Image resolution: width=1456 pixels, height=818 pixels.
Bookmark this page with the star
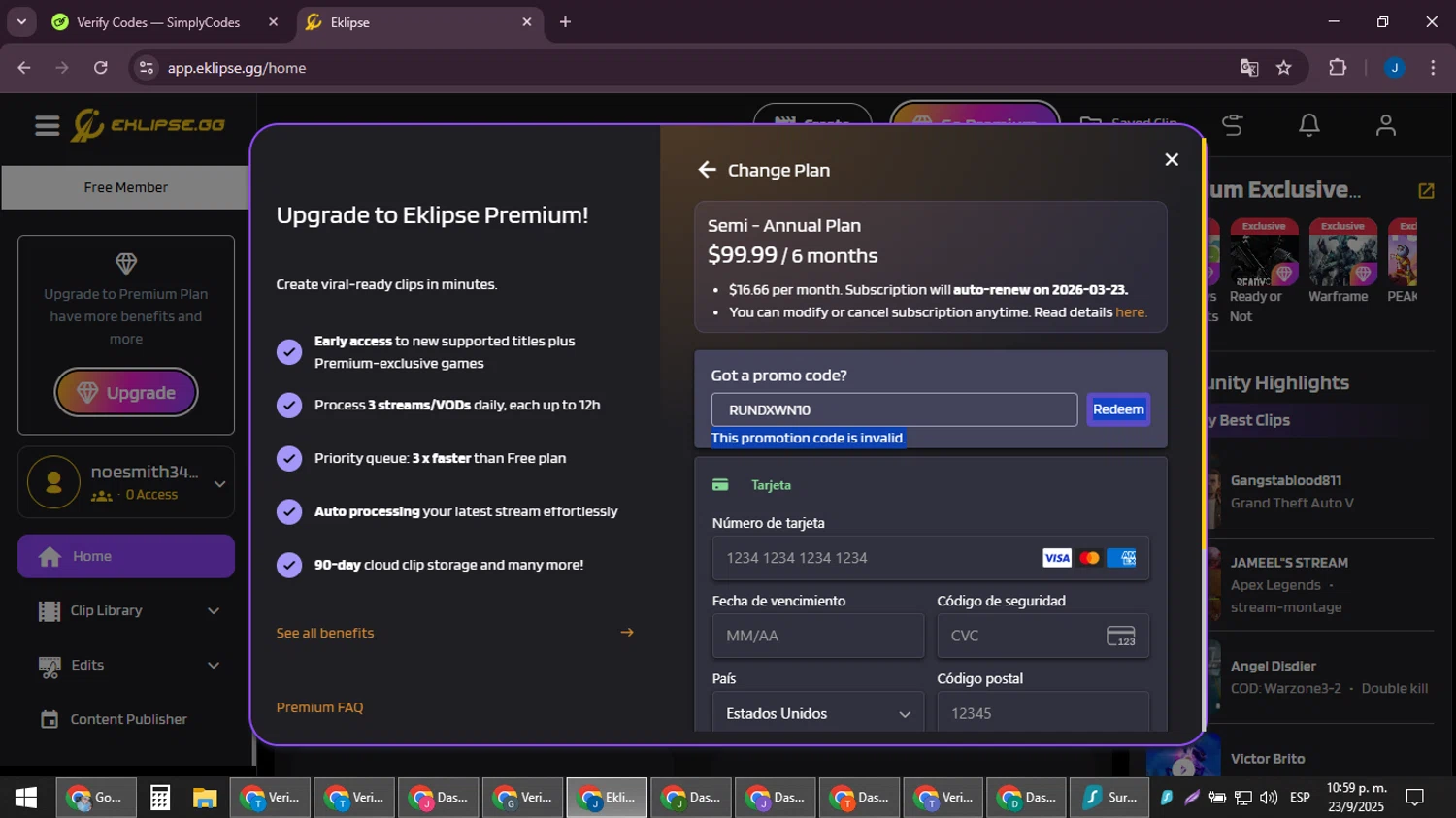1284,68
